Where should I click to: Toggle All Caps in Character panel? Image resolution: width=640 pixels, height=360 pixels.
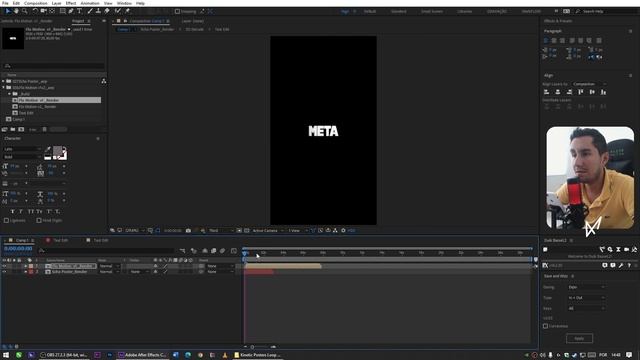coord(31,211)
